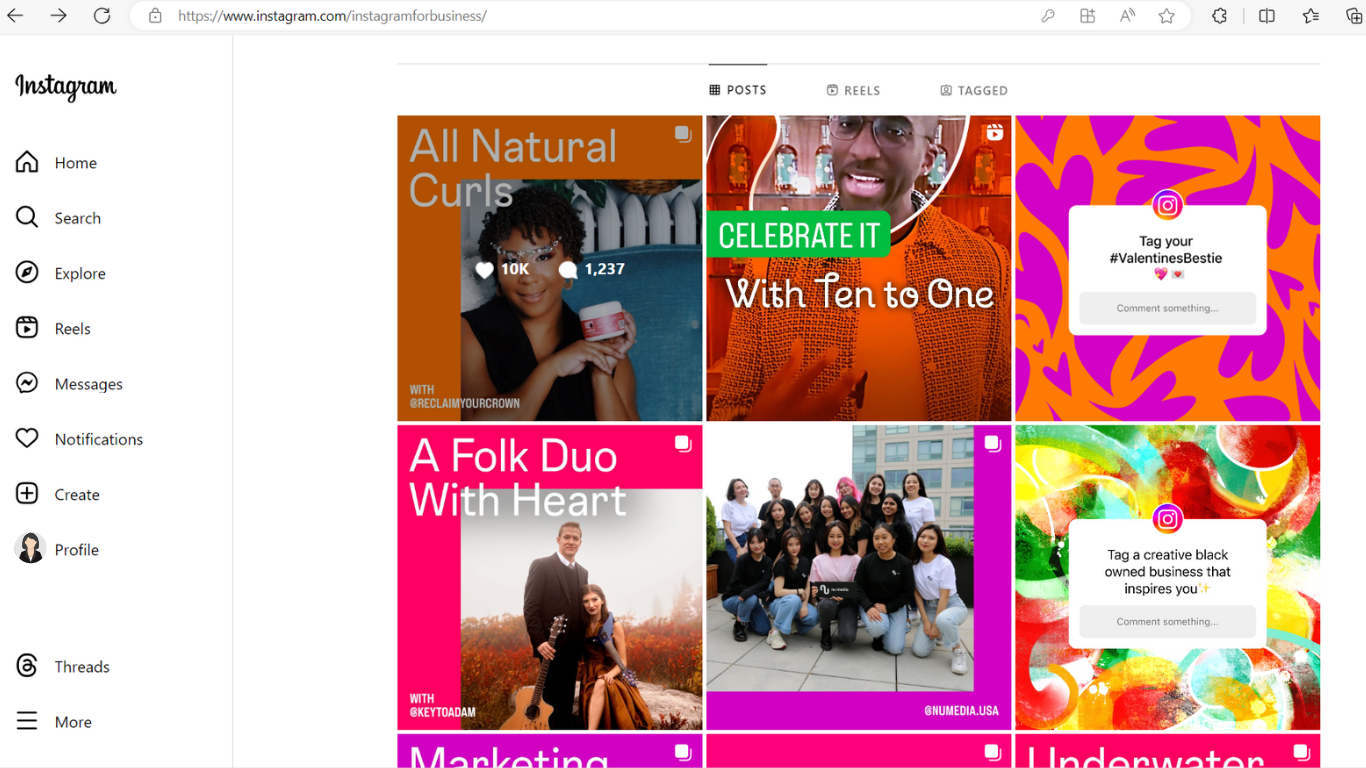The width and height of the screenshot is (1366, 768).
Task: Open the partially visible Marketing post
Action: (x=550, y=751)
